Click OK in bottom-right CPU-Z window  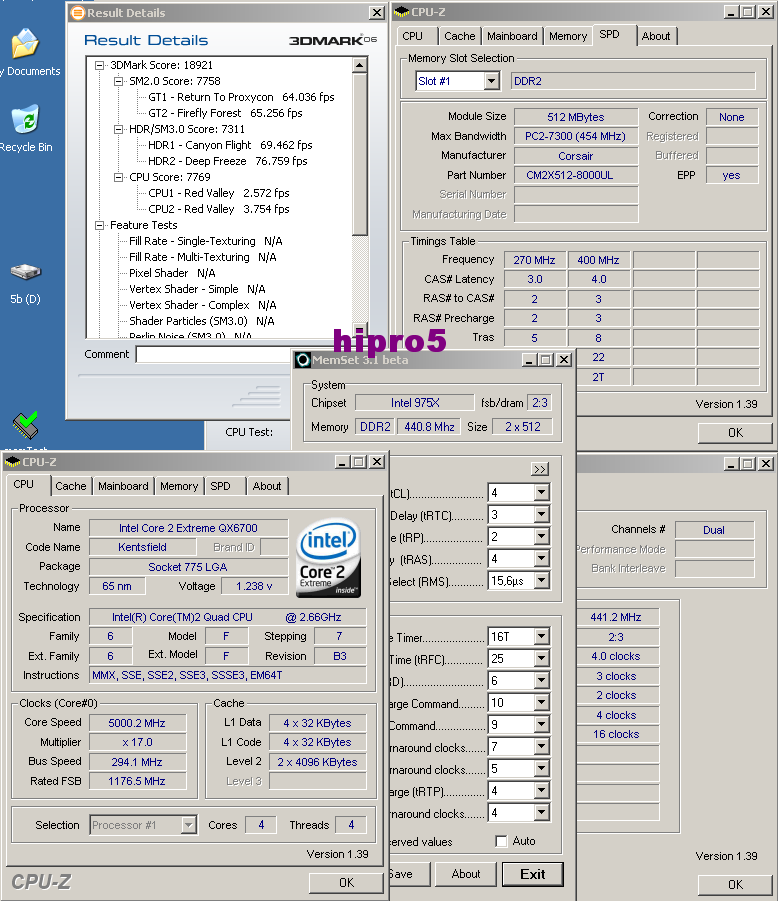(x=735, y=884)
